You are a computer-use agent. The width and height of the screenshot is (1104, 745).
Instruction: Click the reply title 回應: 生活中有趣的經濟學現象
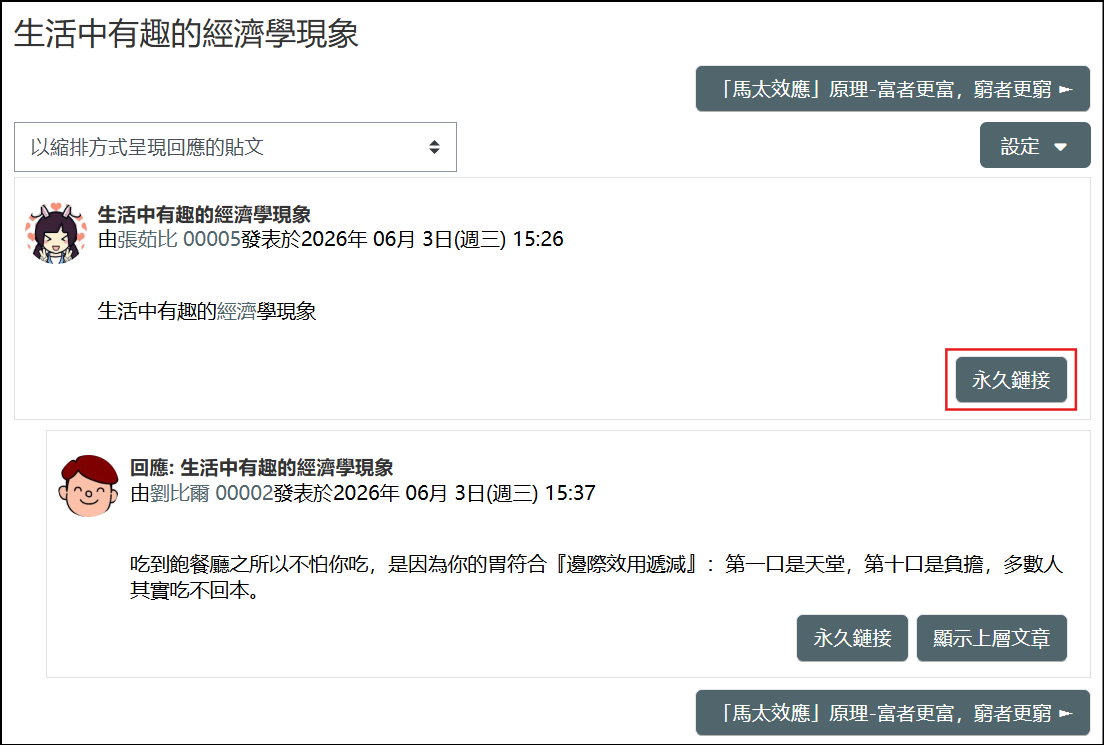click(261, 468)
